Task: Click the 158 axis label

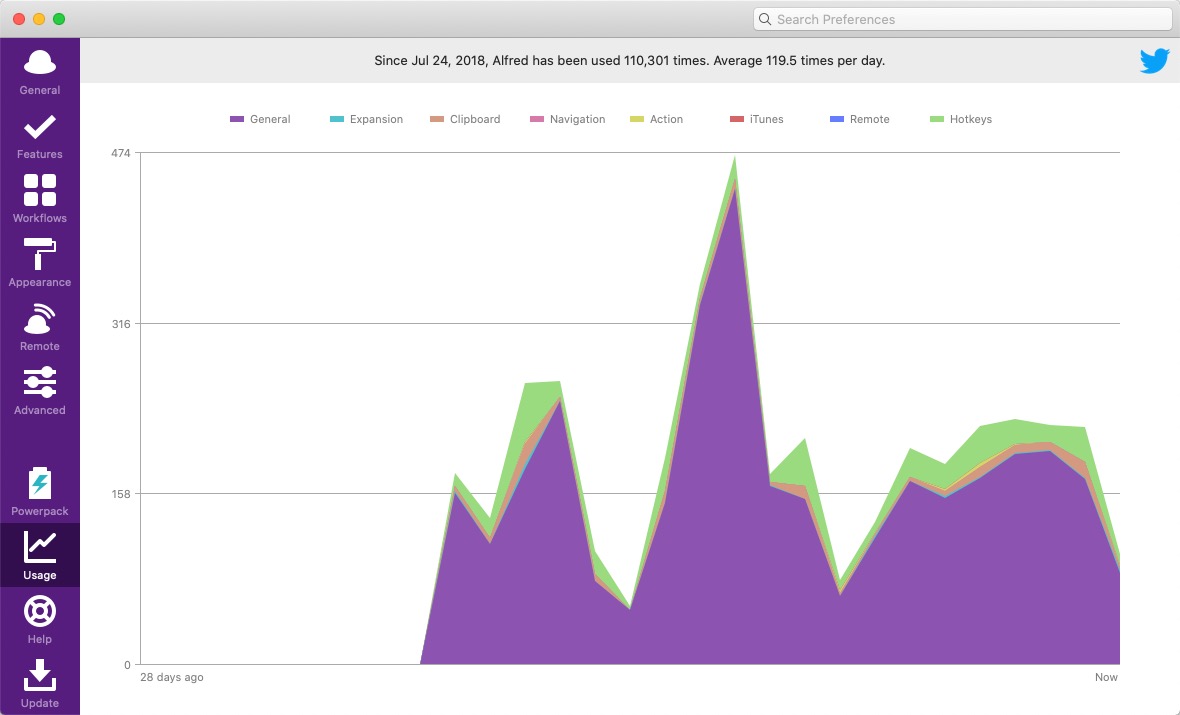Action: point(121,494)
